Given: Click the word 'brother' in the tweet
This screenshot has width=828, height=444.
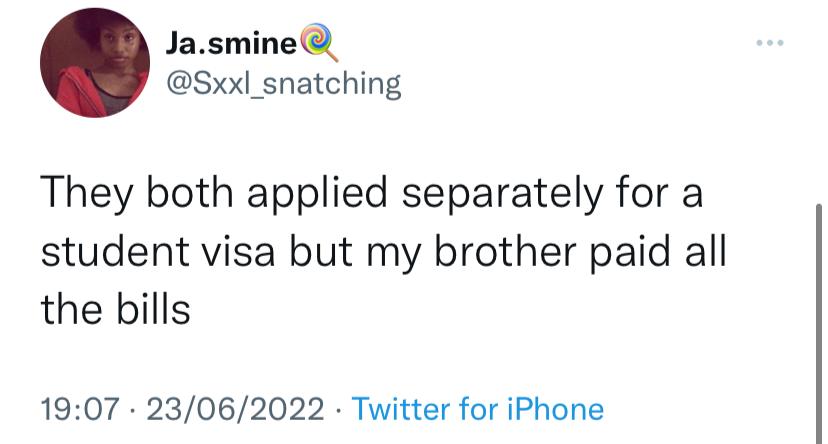Looking at the screenshot, I should (505, 251).
